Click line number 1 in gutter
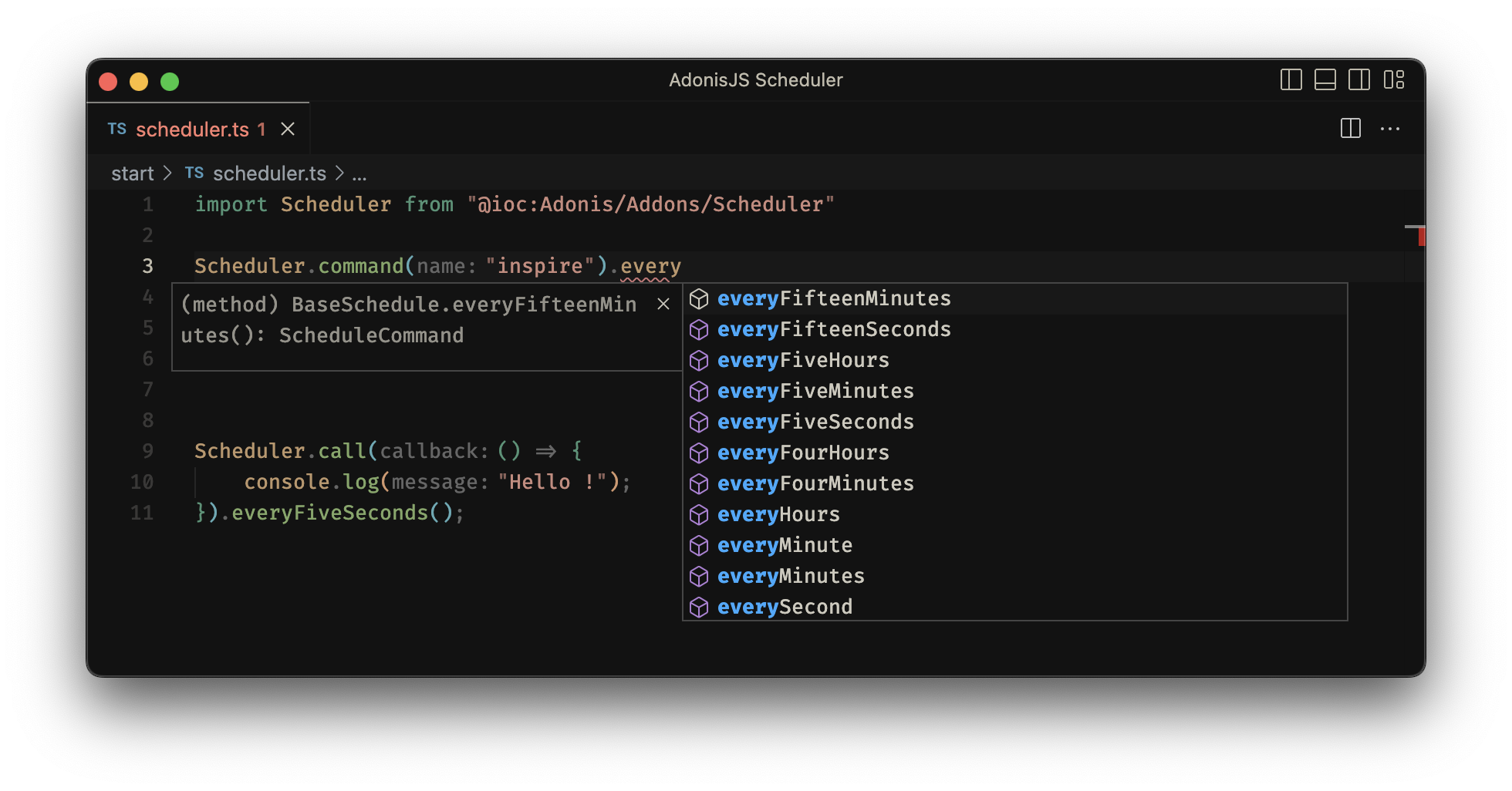This screenshot has height=791, width=1512. pyautogui.click(x=147, y=204)
